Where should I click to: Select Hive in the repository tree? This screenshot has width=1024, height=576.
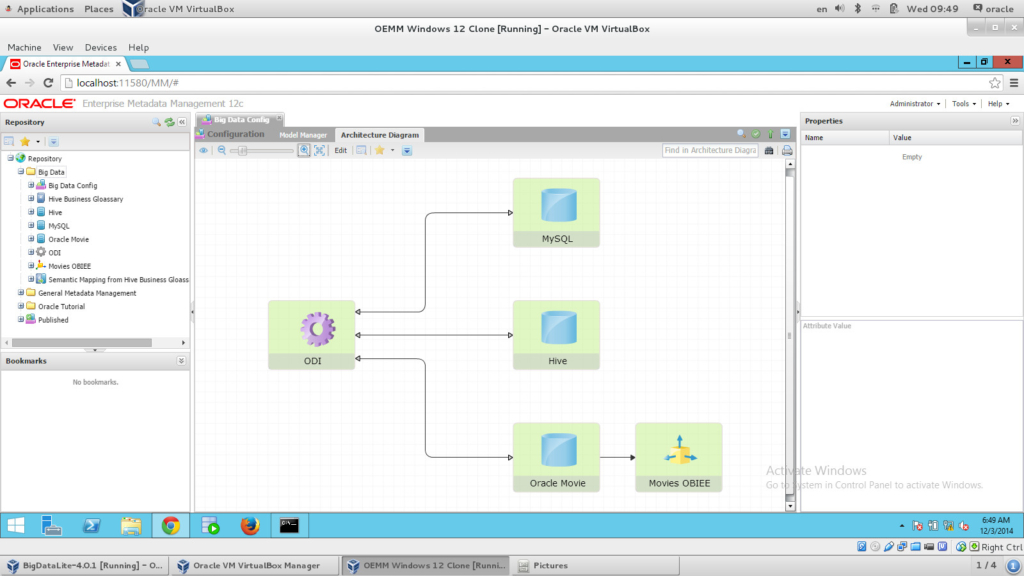coord(55,212)
